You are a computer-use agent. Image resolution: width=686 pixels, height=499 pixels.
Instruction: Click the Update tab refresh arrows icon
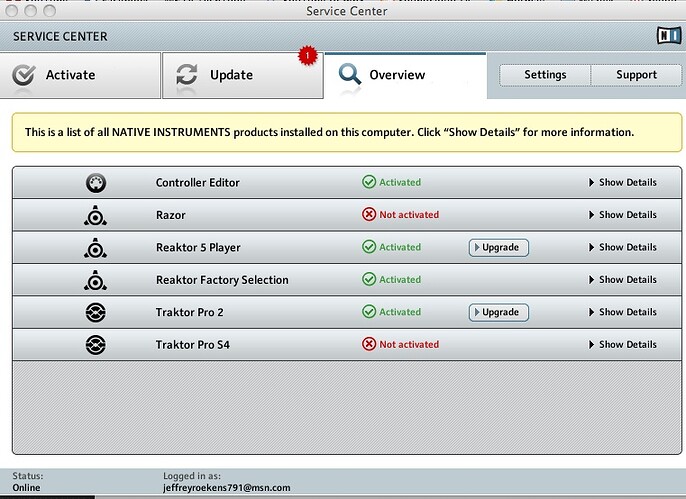tap(187, 74)
